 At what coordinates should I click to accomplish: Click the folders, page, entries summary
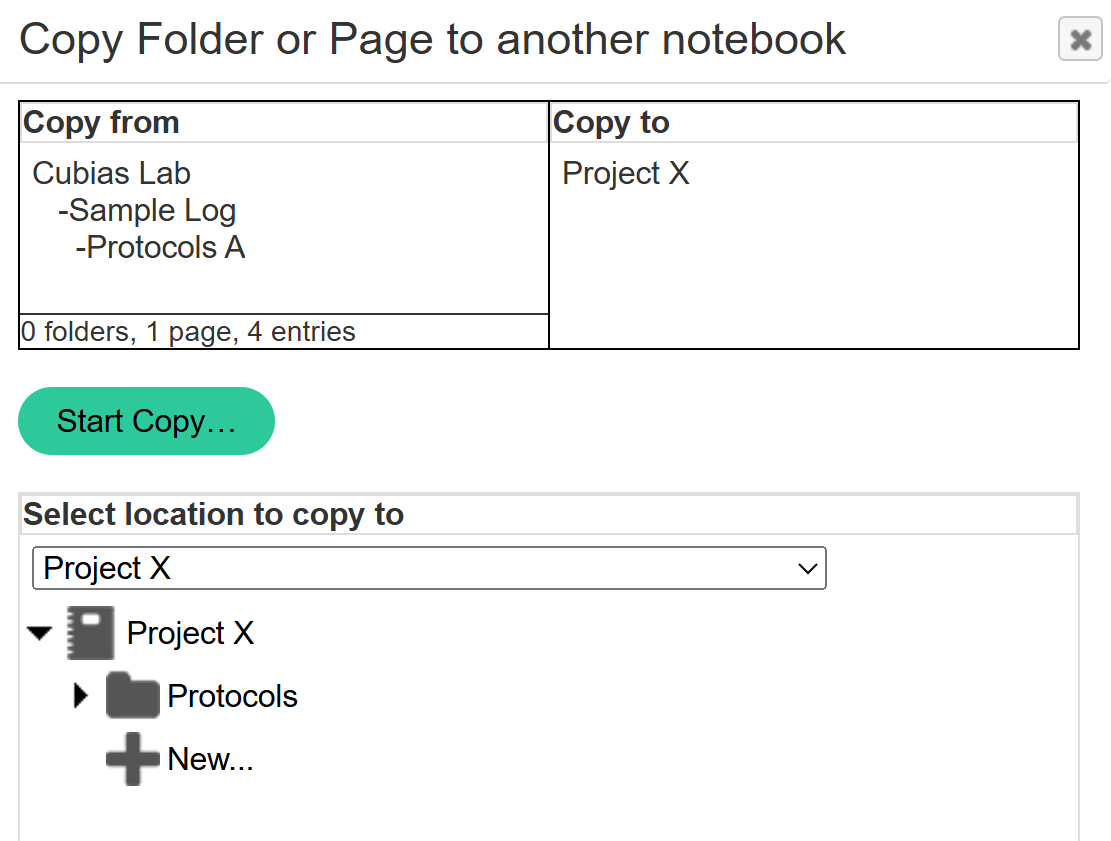[x=188, y=331]
